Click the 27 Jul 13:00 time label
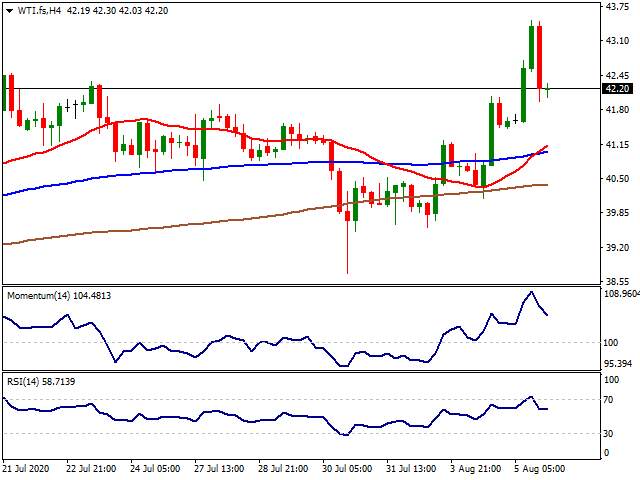Image resolution: width=640 pixels, height=480 pixels. coord(219,468)
